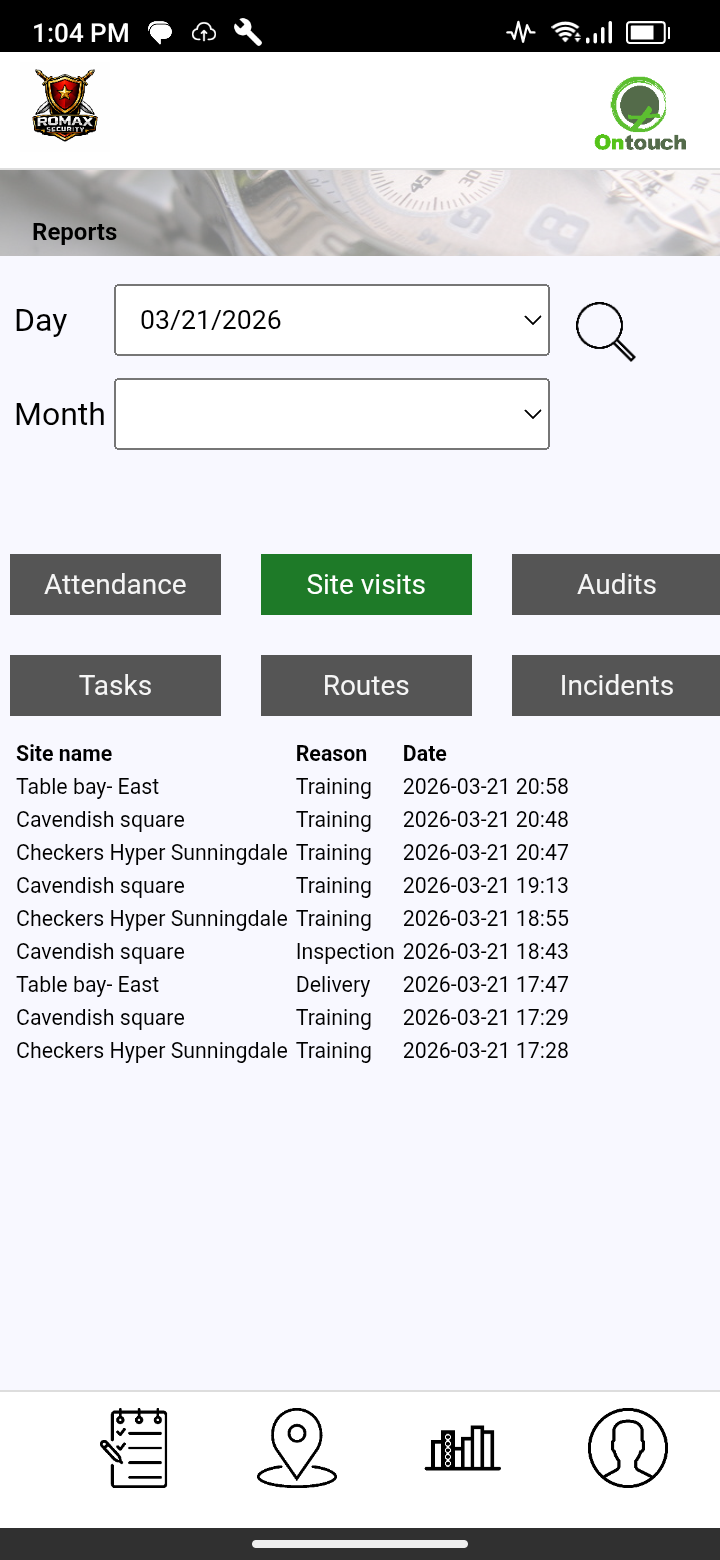Viewport: 720px width, 1560px height.
Task: View the Routes report
Action: coord(366,686)
